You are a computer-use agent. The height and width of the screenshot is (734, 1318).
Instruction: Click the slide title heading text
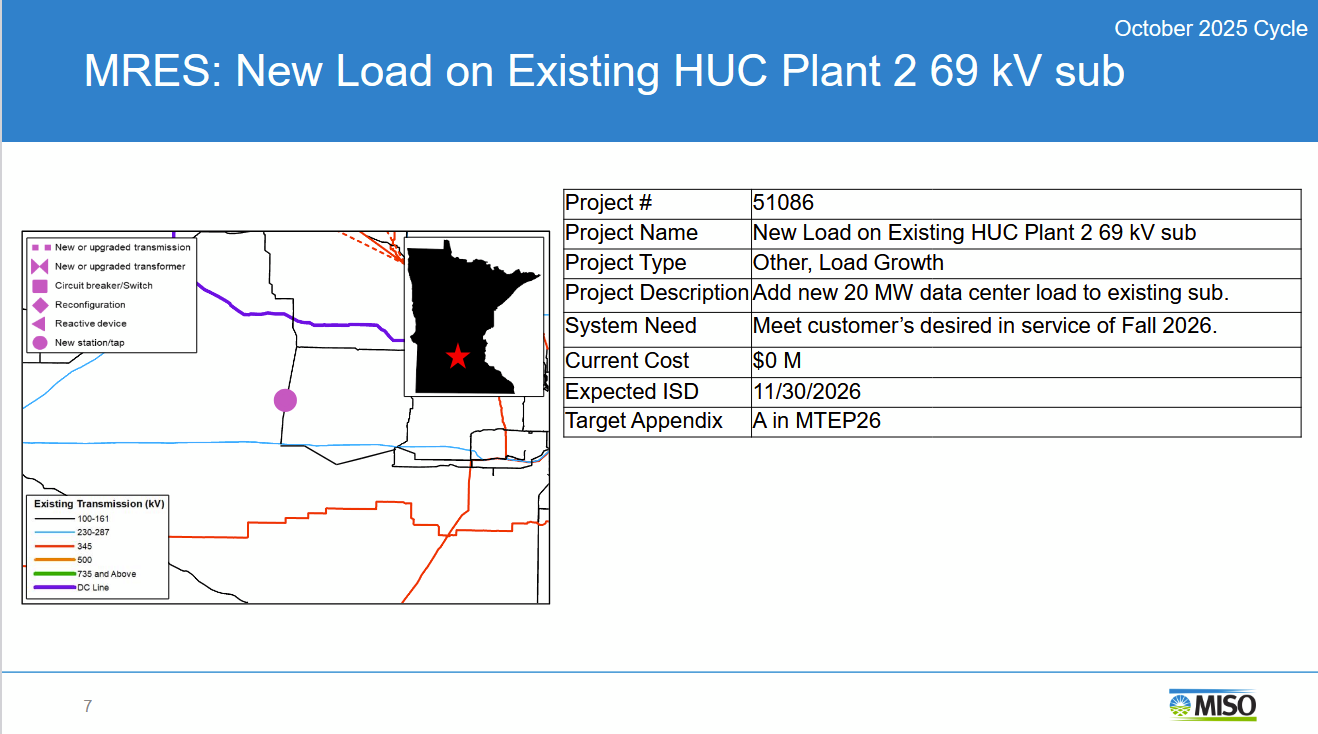604,72
